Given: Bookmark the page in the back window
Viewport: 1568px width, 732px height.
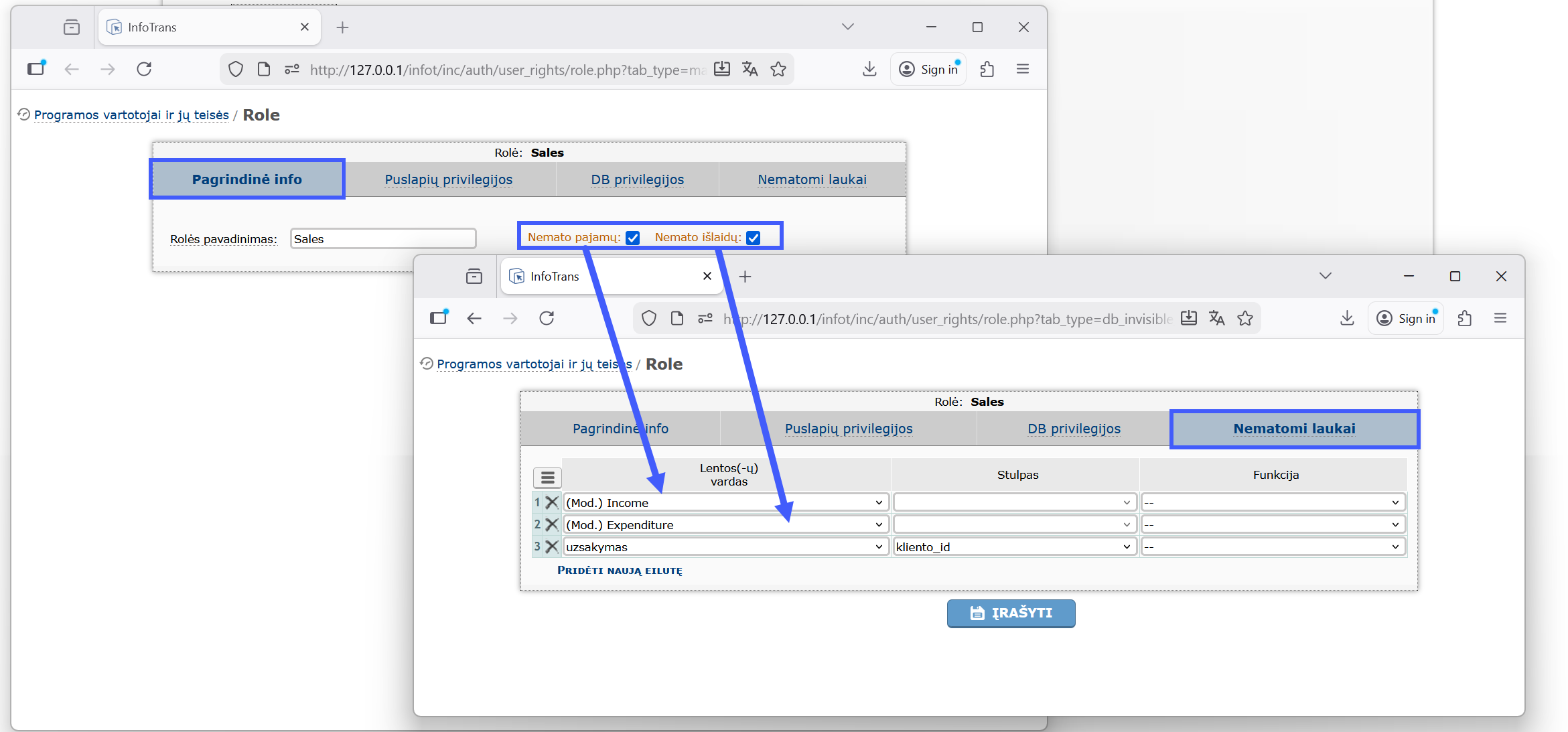Looking at the screenshot, I should pyautogui.click(x=778, y=69).
